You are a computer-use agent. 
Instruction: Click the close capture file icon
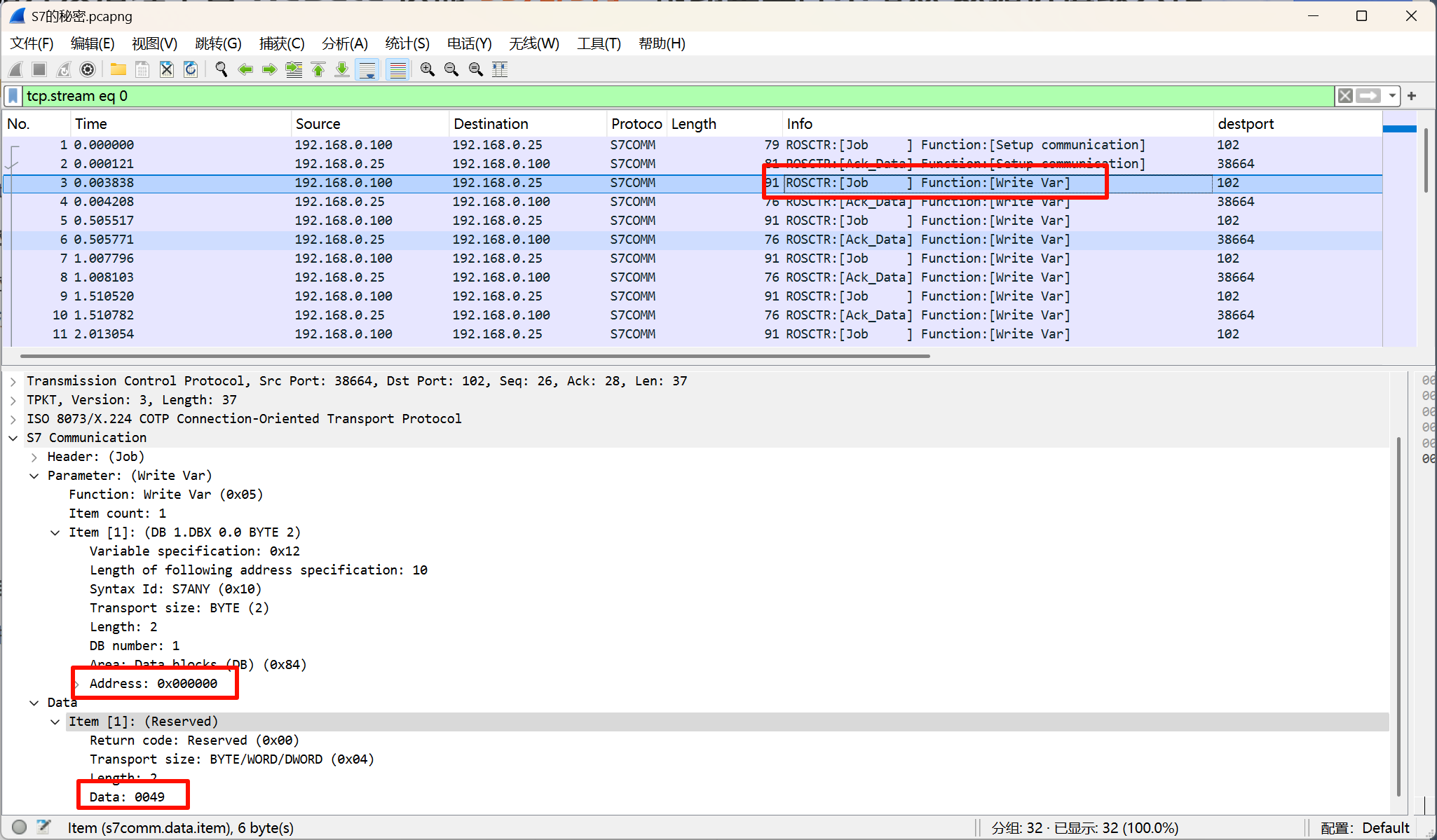pos(166,69)
